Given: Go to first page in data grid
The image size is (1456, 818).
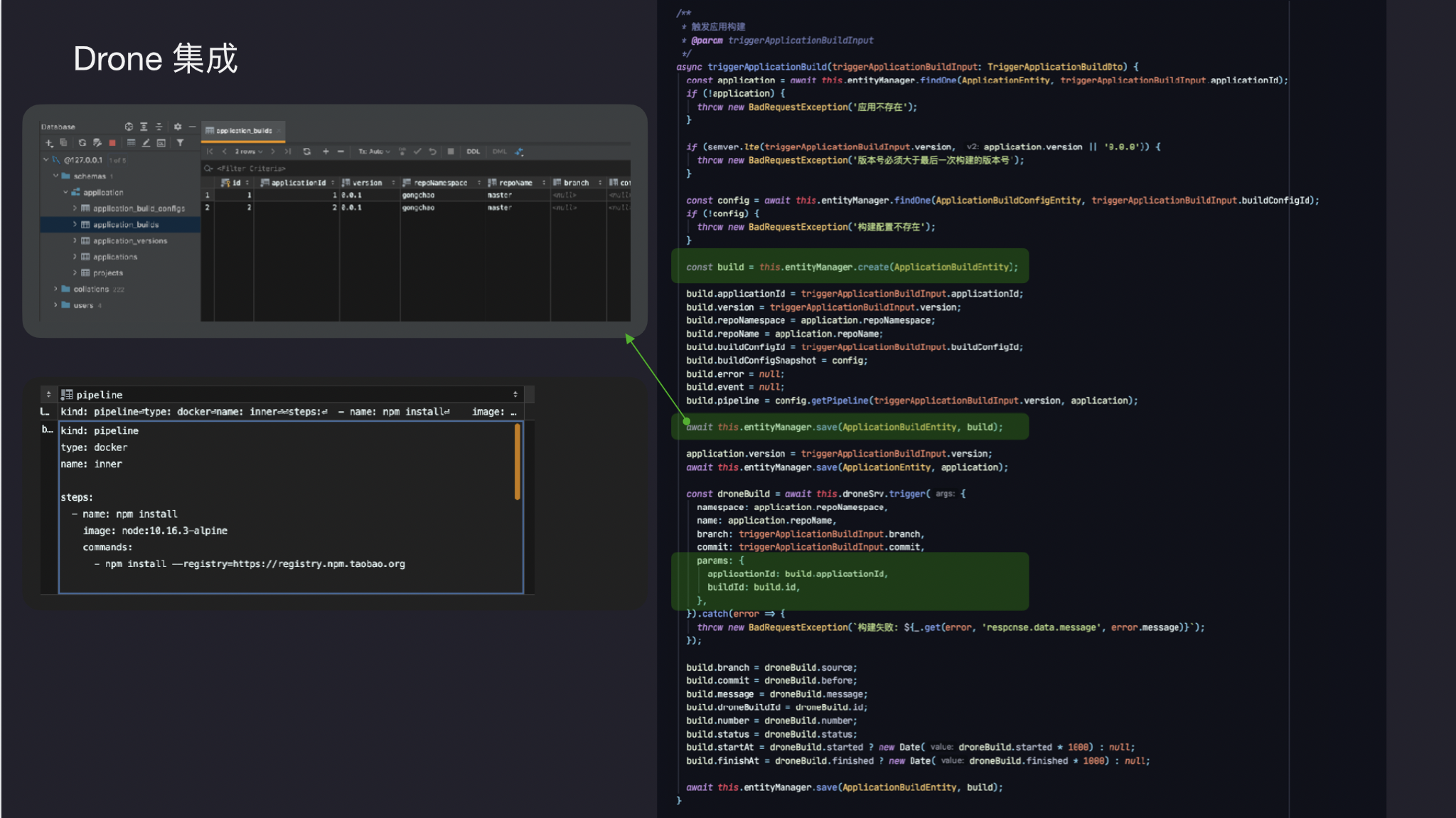Looking at the screenshot, I should (x=210, y=152).
